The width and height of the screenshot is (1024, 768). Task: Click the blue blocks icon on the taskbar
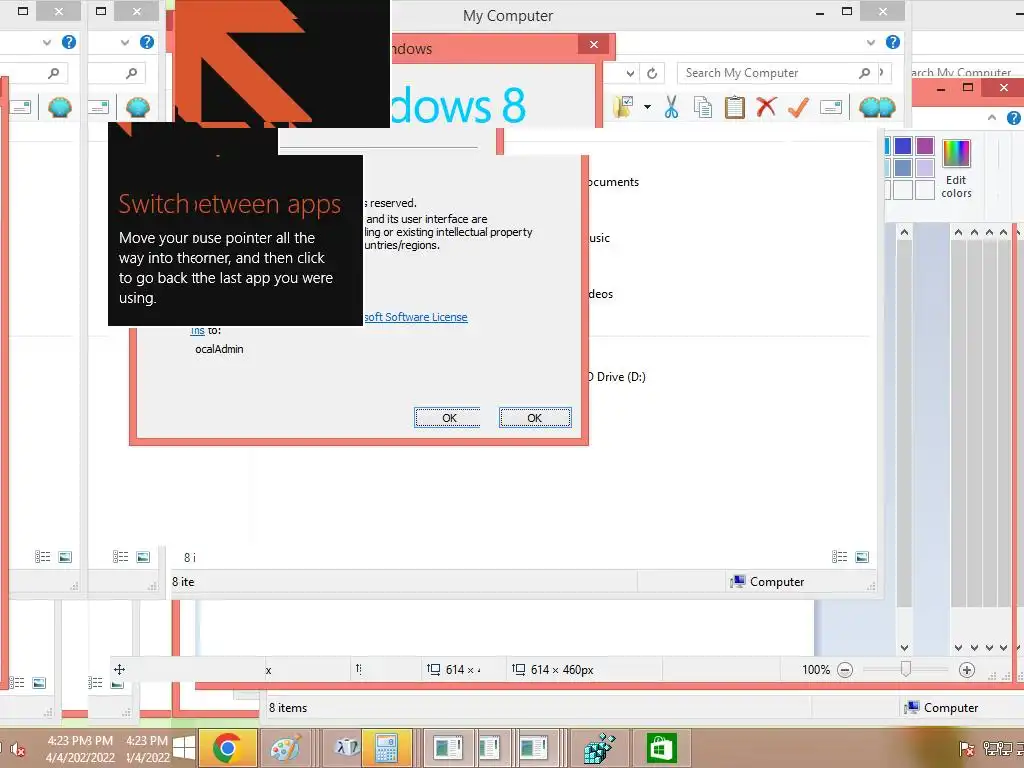click(598, 748)
